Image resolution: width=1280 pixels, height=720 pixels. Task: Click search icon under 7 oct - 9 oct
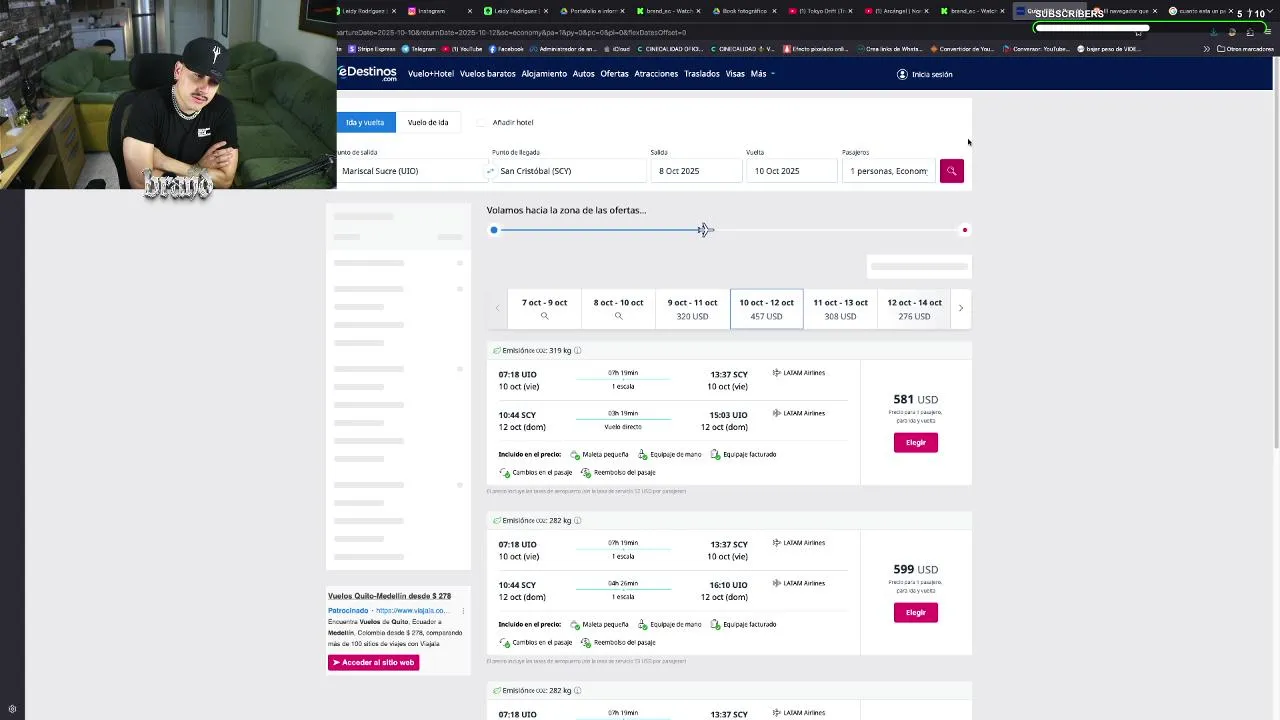(544, 316)
